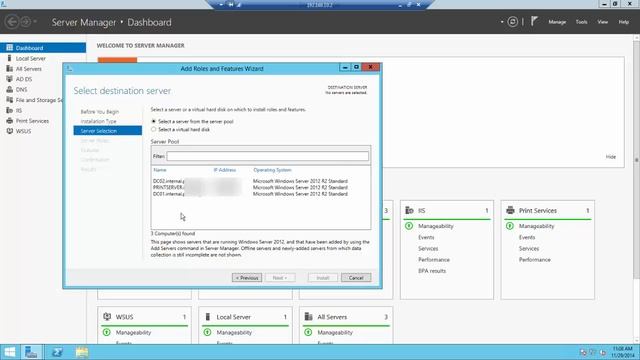Refresh the Server Manager dashboard
The width and height of the screenshot is (640, 360).
click(513, 22)
